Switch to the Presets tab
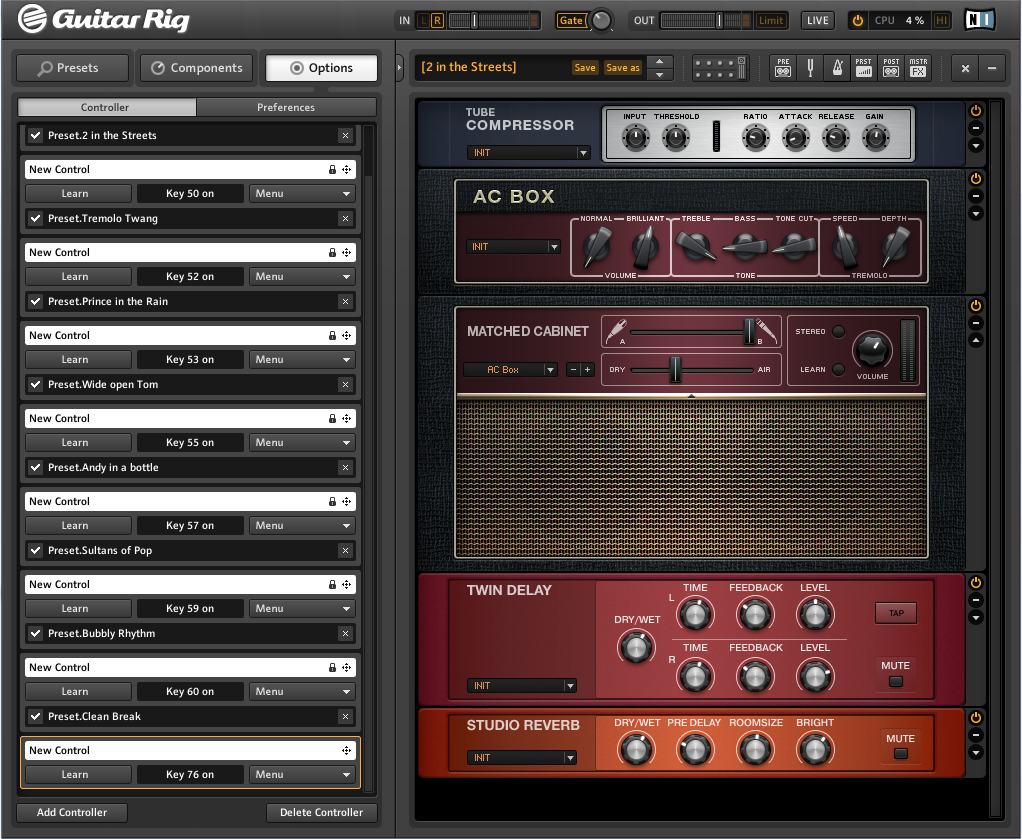 tap(73, 68)
